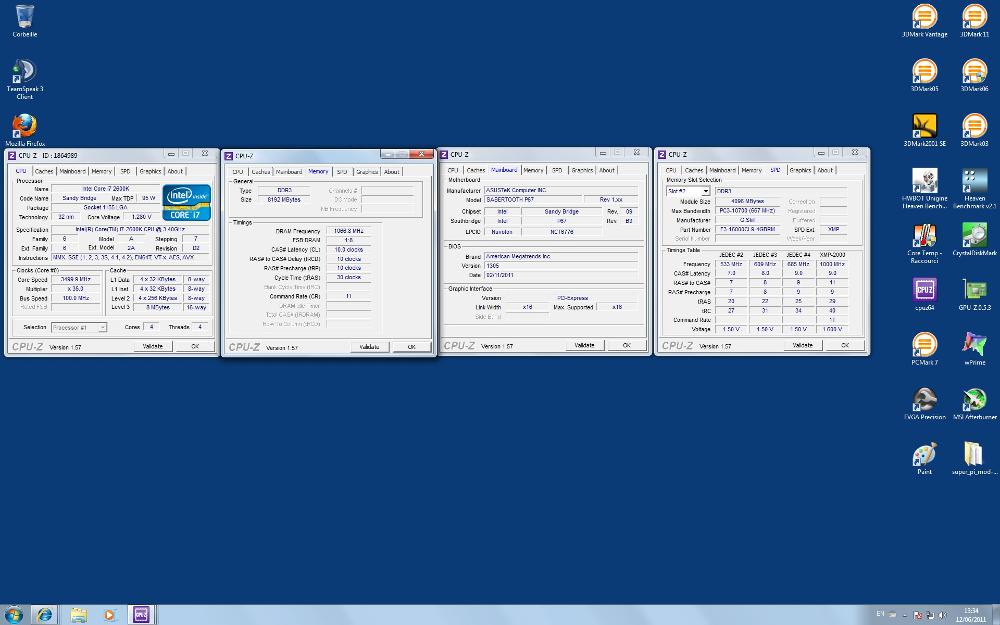Click the 'x 35.0' multiplier value
Viewport: 1000px width, 625px height.
pos(75,289)
